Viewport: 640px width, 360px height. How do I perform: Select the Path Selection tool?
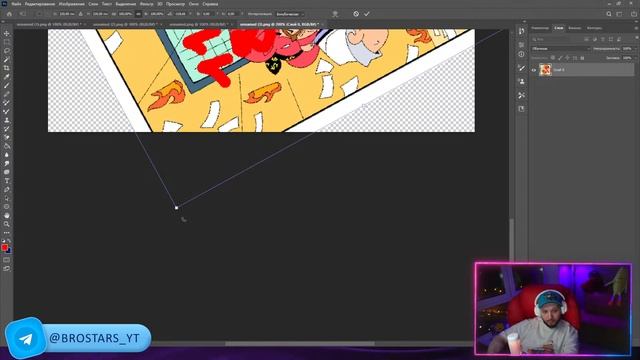7,198
